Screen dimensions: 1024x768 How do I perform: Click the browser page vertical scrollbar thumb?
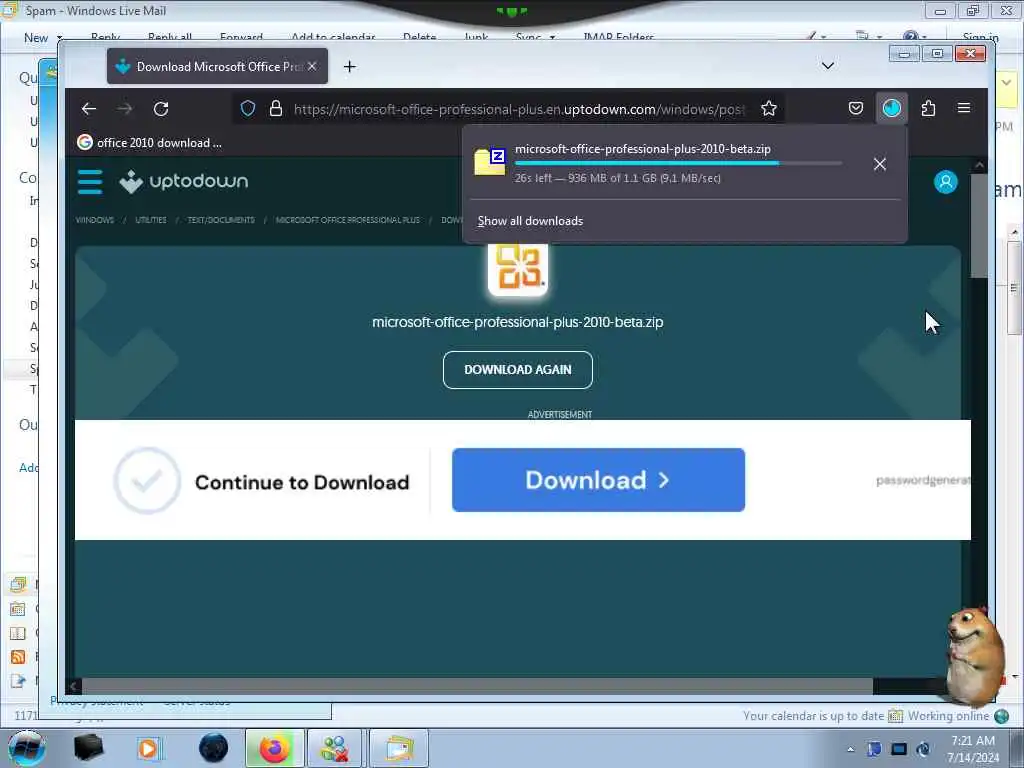click(x=978, y=227)
